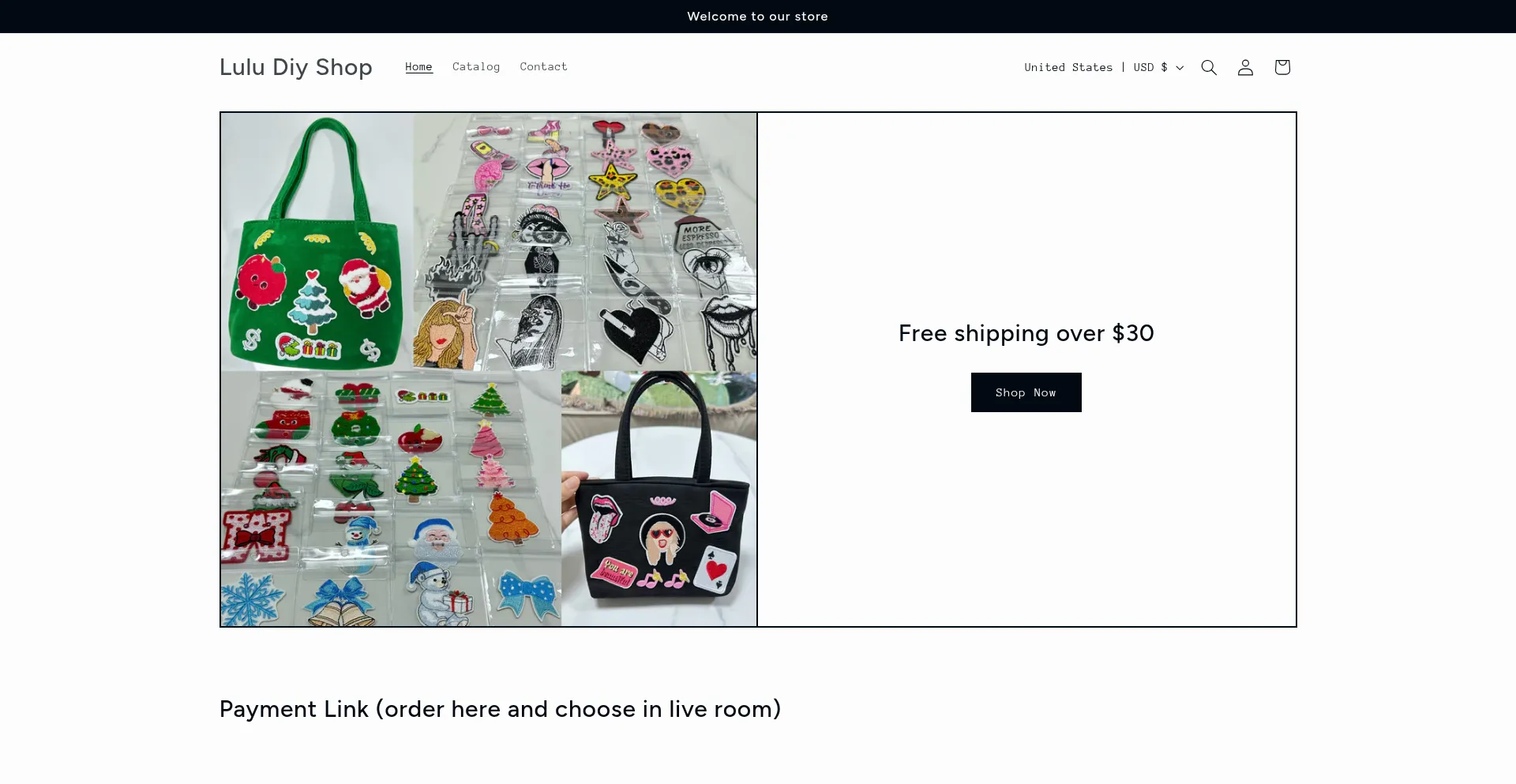This screenshot has height=784, width=1516.
Task: Go to the Home menu item
Action: coord(418,66)
